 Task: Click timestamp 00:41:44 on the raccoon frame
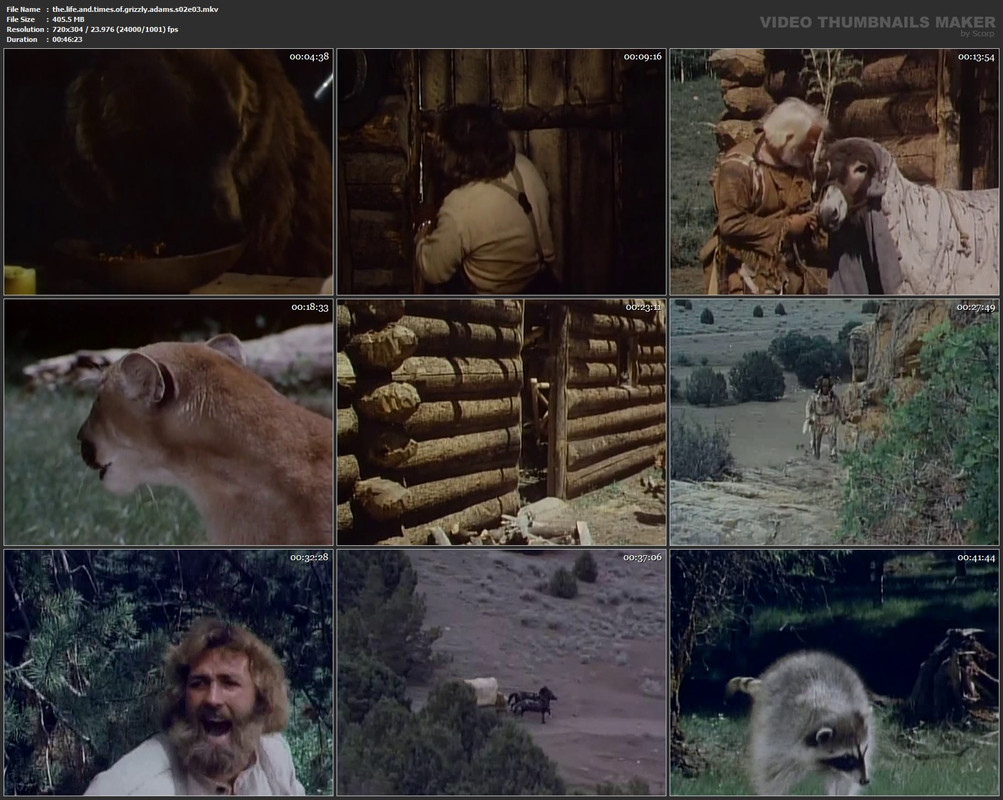pyautogui.click(x=976, y=557)
